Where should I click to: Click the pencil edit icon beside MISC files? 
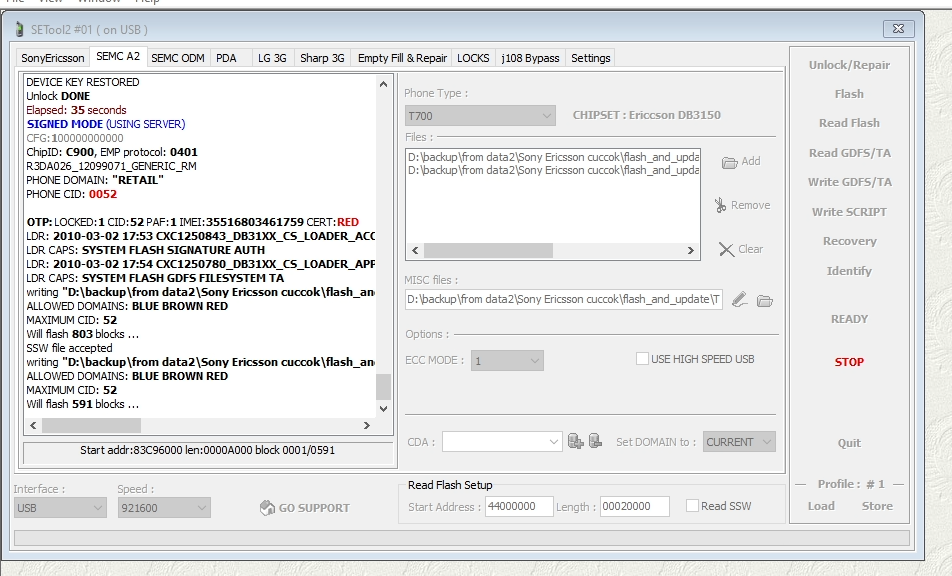739,299
